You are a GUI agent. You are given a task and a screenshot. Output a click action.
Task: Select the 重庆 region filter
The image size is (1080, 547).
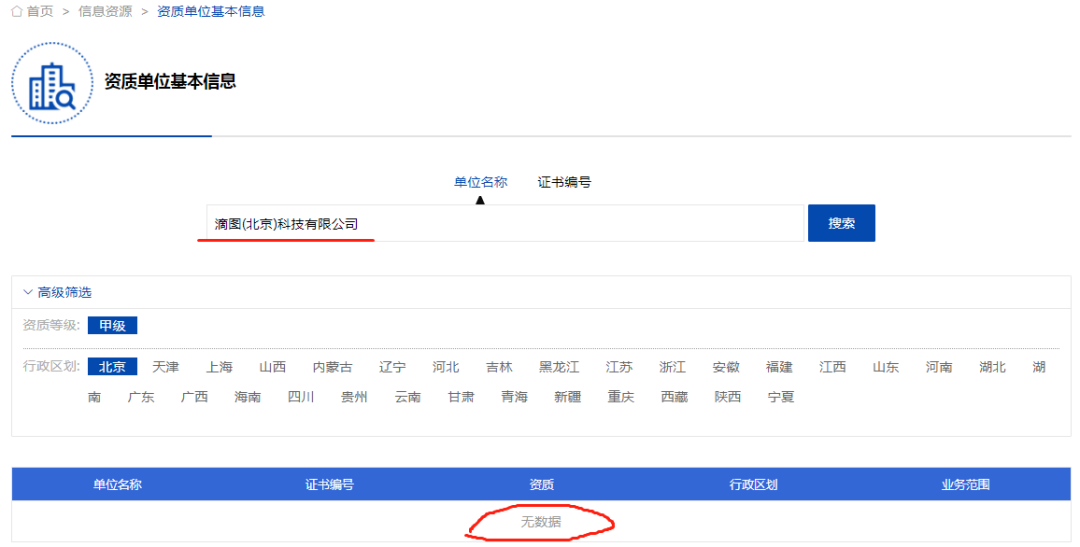(621, 397)
